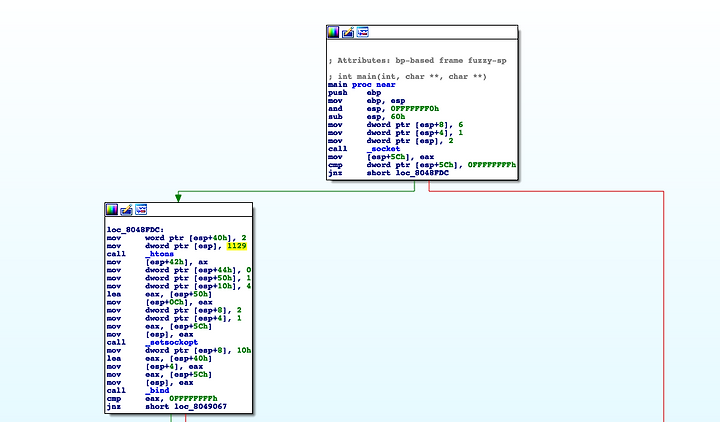Follow the _setsockopt call target

click(x=171, y=342)
